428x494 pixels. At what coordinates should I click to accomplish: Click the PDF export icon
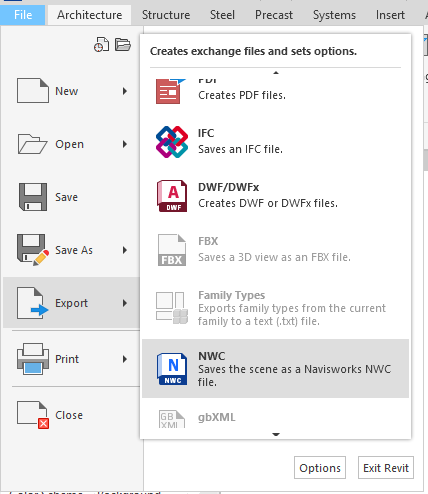tap(171, 91)
